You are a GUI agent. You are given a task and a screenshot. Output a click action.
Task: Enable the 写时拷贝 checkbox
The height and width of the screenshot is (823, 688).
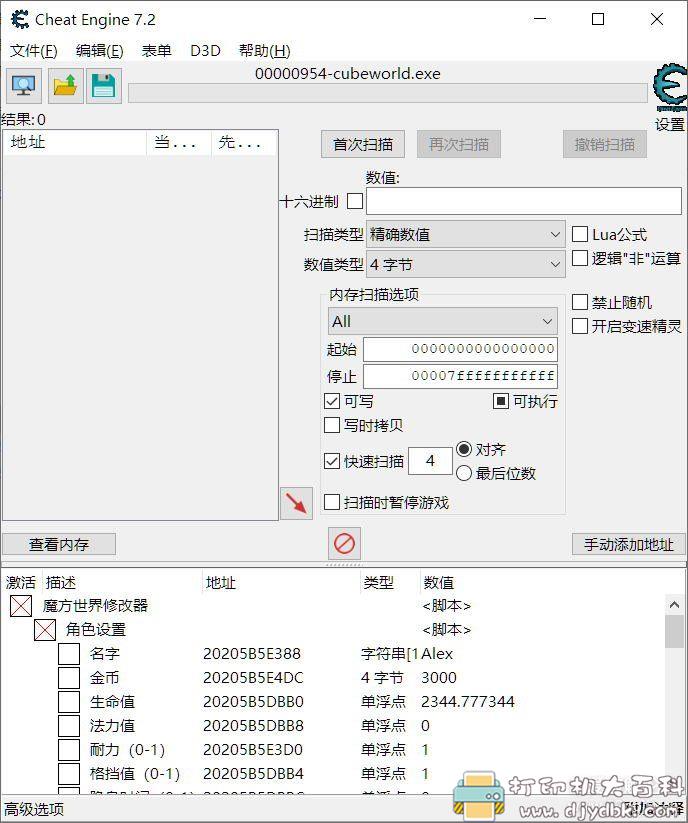click(332, 425)
